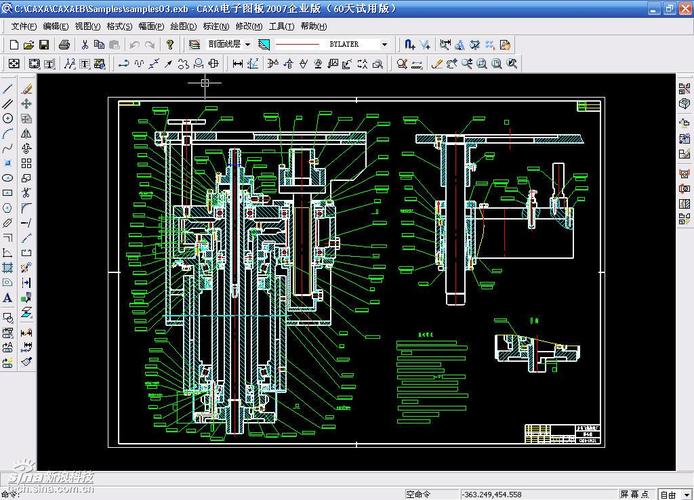Image resolution: width=694 pixels, height=500 pixels.
Task: Open an existing file with folder icon
Action: 29,45
